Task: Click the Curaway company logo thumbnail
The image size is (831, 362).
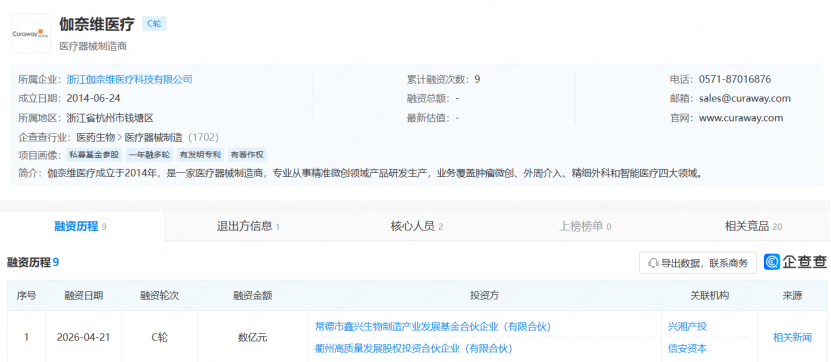Action: tap(31, 33)
